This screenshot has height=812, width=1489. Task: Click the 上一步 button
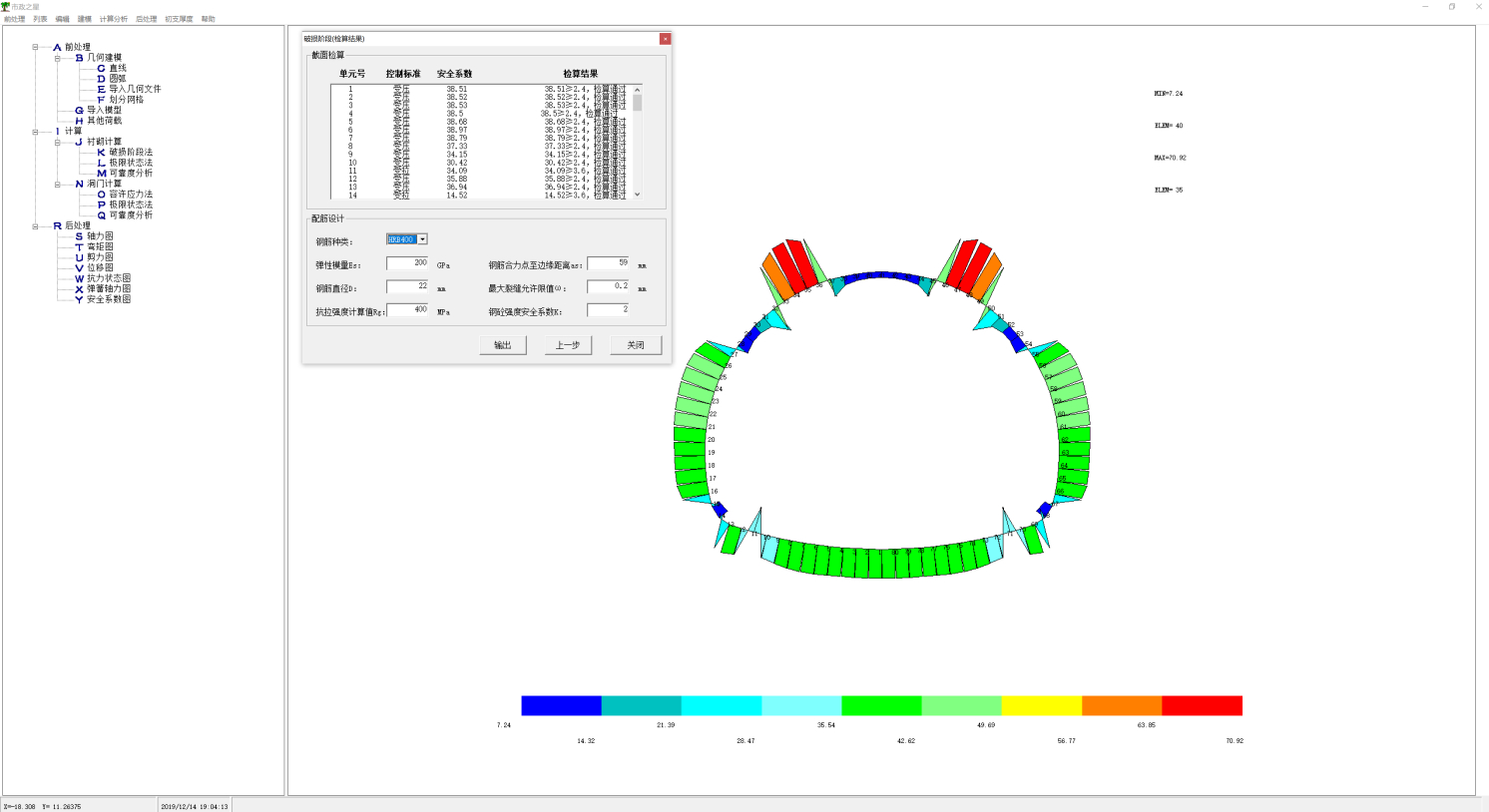tap(568, 345)
